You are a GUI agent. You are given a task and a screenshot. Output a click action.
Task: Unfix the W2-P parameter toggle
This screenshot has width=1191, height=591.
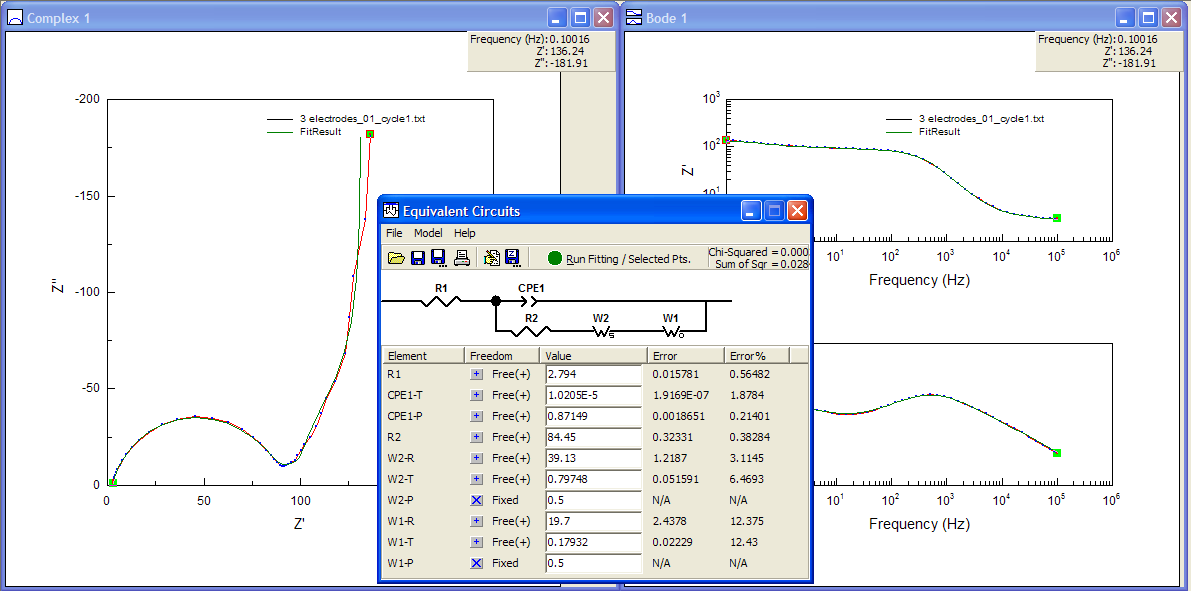coord(476,500)
